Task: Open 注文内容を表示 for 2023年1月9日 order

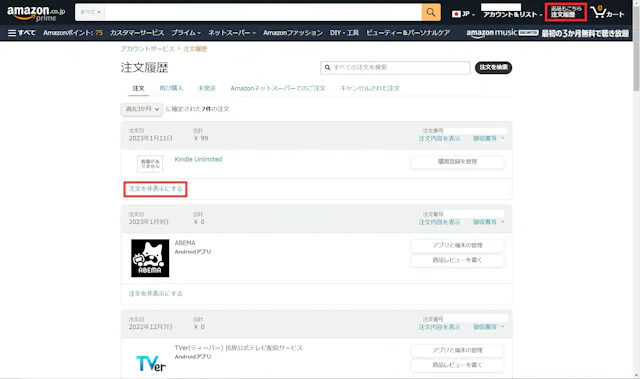Action: [439, 222]
